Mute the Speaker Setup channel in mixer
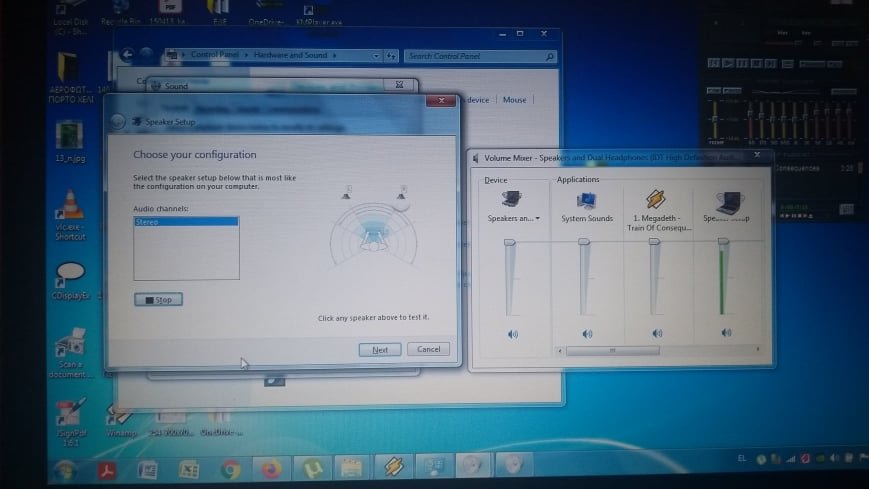Viewport: 869px width, 489px height. (726, 333)
